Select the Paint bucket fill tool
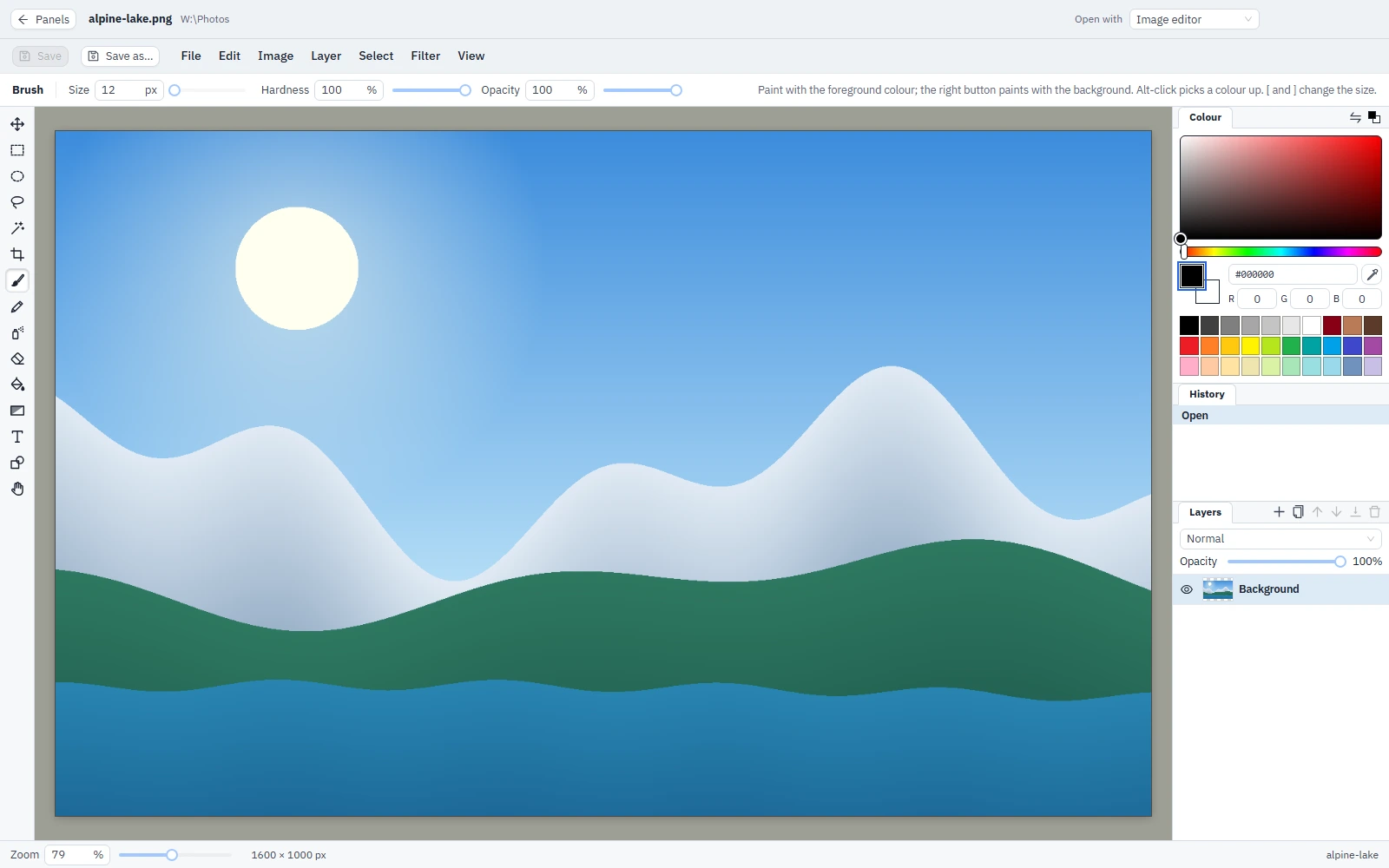This screenshot has height=868, width=1389. 17,385
